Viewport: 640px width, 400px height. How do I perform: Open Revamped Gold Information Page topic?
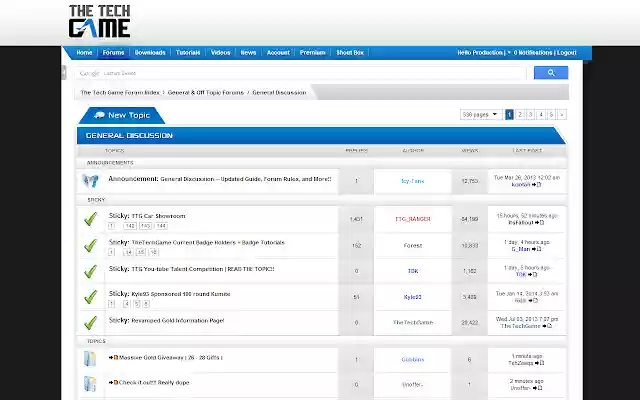tap(178, 320)
